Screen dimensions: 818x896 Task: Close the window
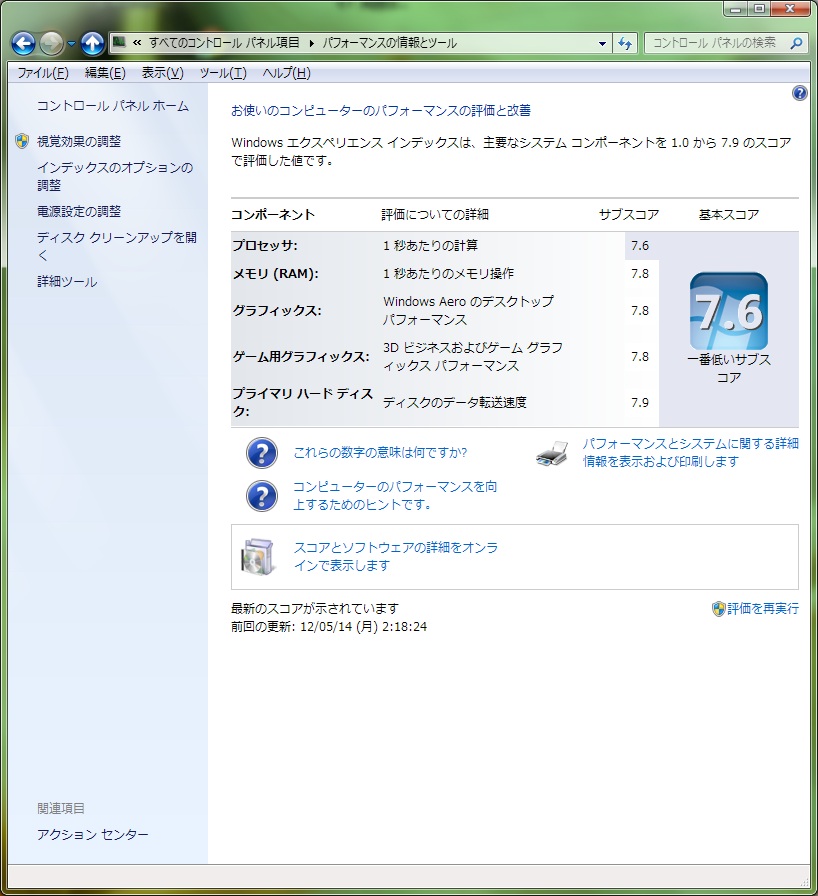pyautogui.click(x=791, y=9)
